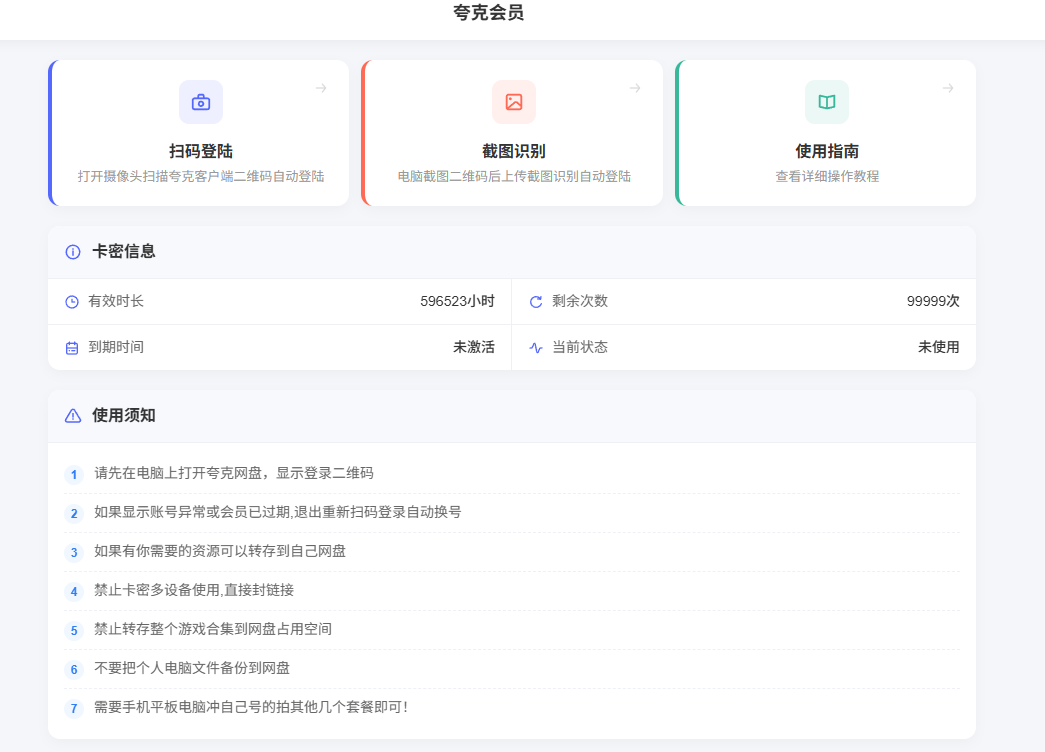This screenshot has height=752, width=1045.
Task: Click the camera icon for scan login
Action: pos(201,102)
